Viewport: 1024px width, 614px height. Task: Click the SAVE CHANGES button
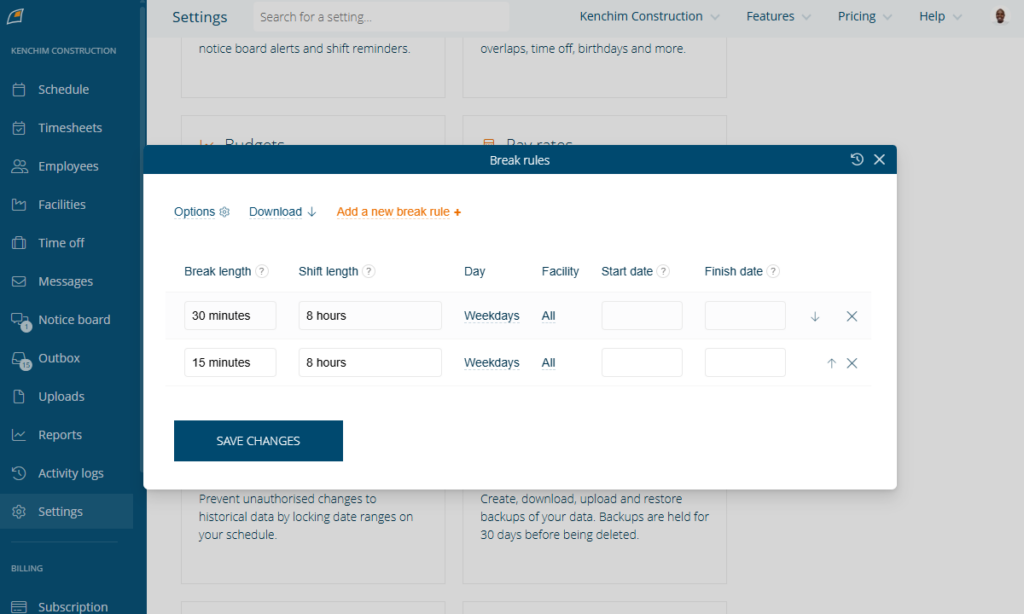click(x=258, y=441)
